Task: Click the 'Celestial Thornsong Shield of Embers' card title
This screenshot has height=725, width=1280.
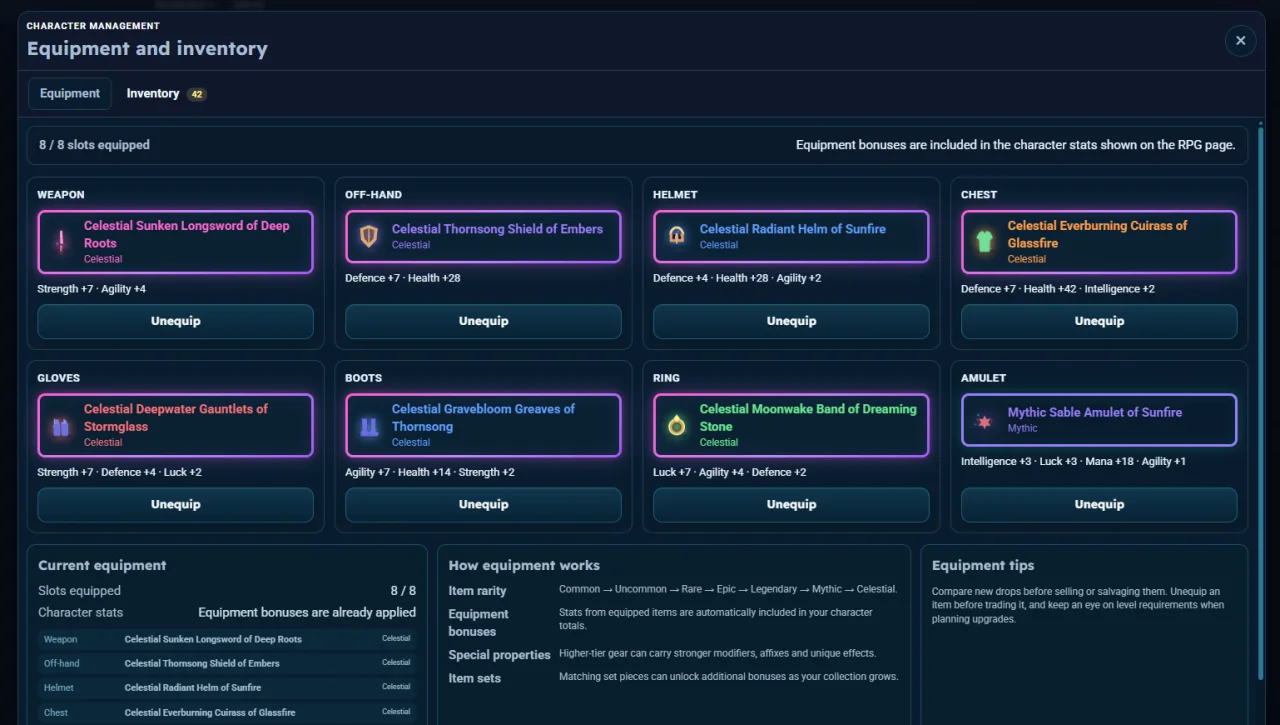Action: [497, 229]
